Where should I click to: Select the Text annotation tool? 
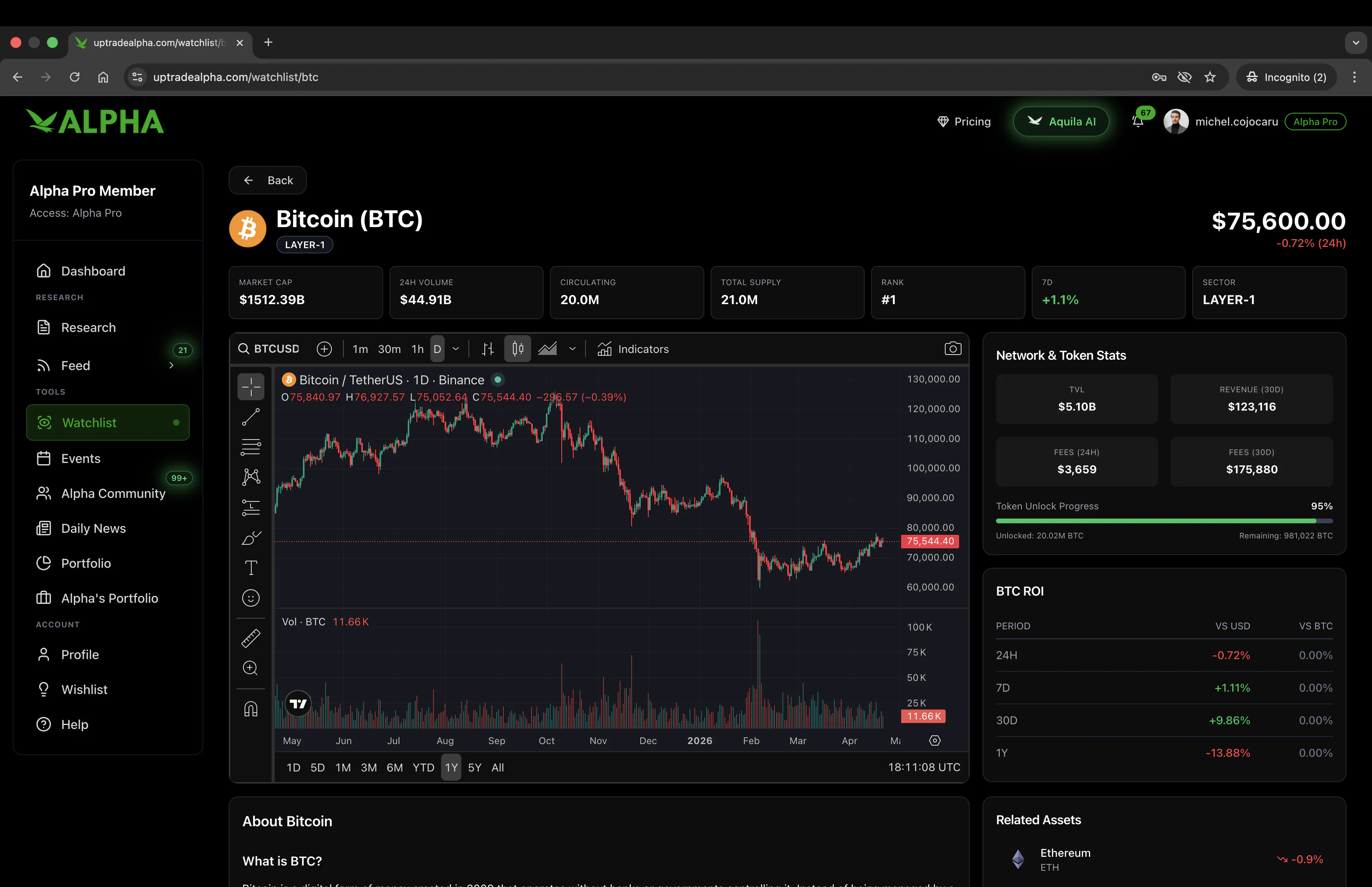[251, 568]
